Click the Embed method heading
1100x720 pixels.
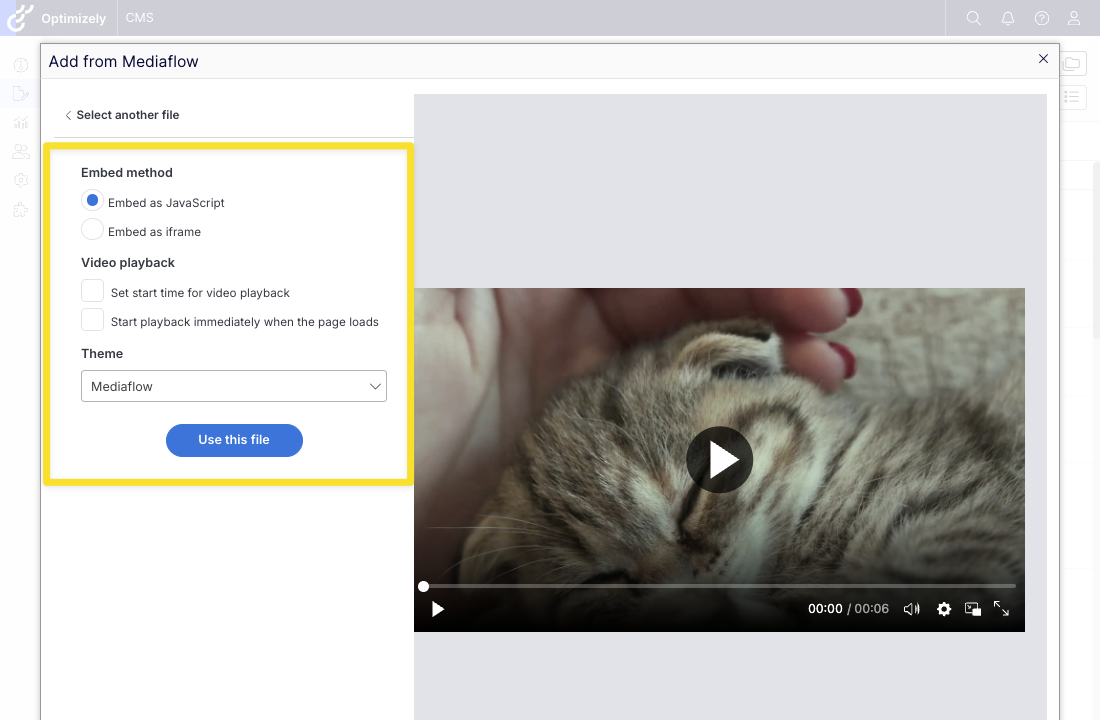tap(126, 173)
